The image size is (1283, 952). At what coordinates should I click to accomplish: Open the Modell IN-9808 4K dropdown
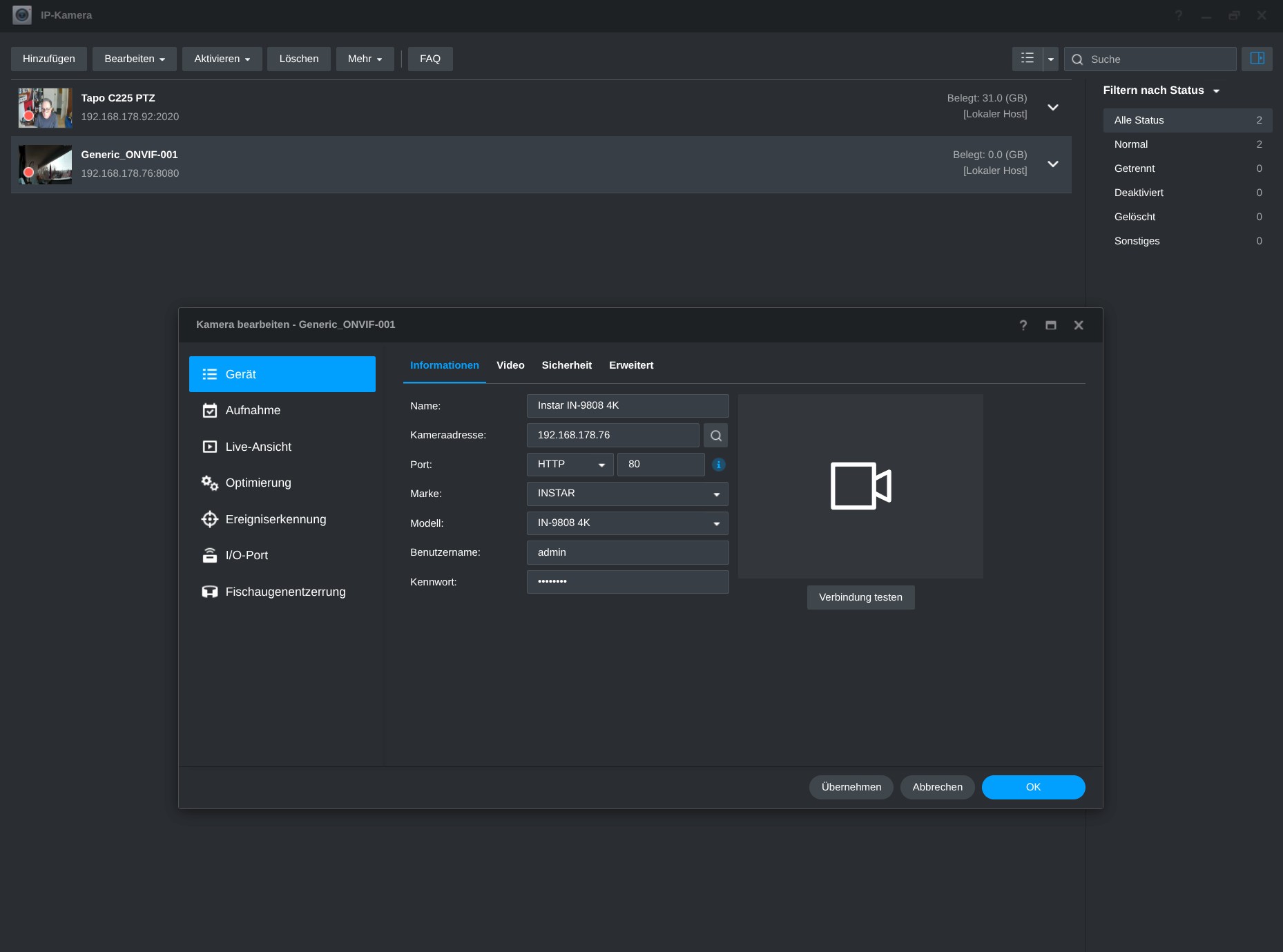click(627, 523)
